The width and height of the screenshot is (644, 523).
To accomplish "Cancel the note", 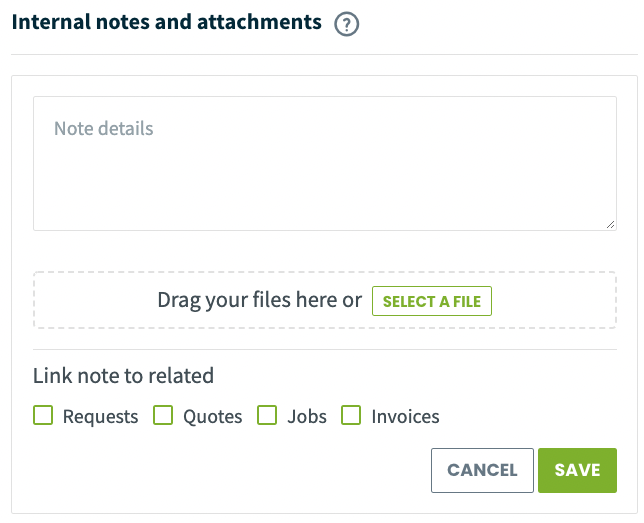I will pyautogui.click(x=482, y=470).
